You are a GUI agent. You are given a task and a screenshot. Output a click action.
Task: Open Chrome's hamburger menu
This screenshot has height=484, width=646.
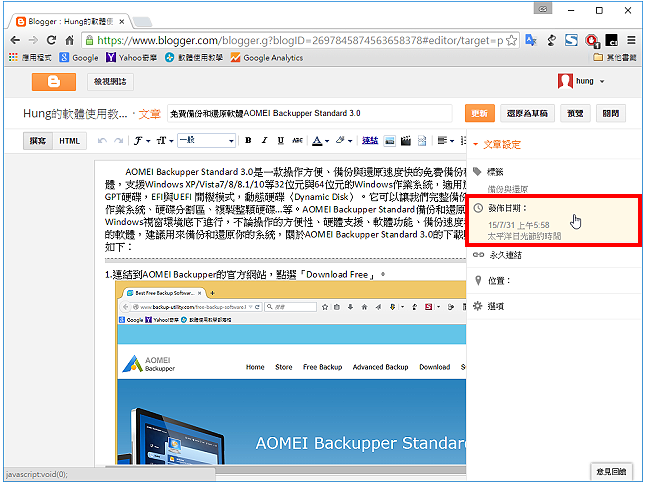coord(631,40)
